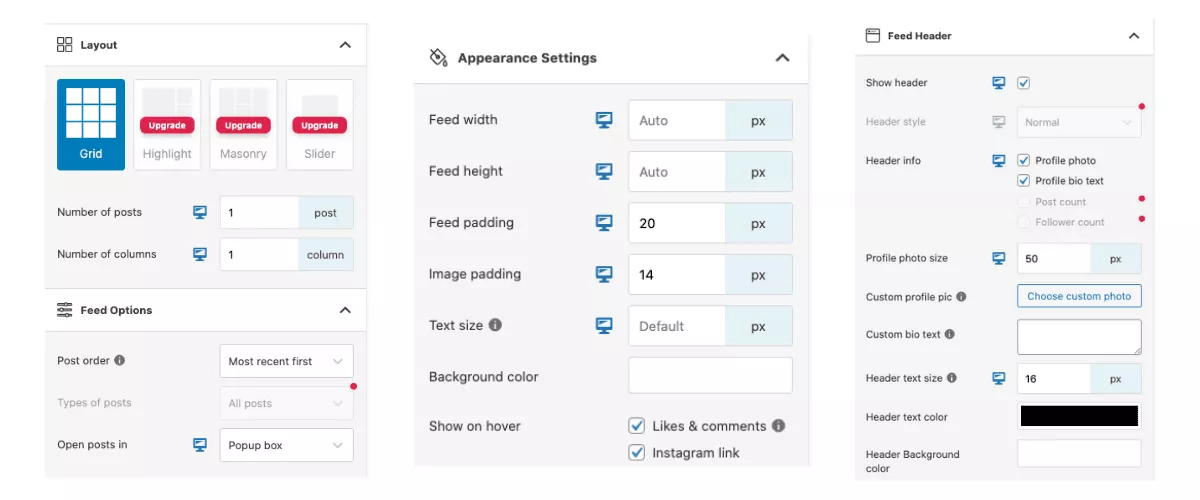This screenshot has width=1200, height=500.
Task: Click device icon beside Number of posts
Action: 200,212
